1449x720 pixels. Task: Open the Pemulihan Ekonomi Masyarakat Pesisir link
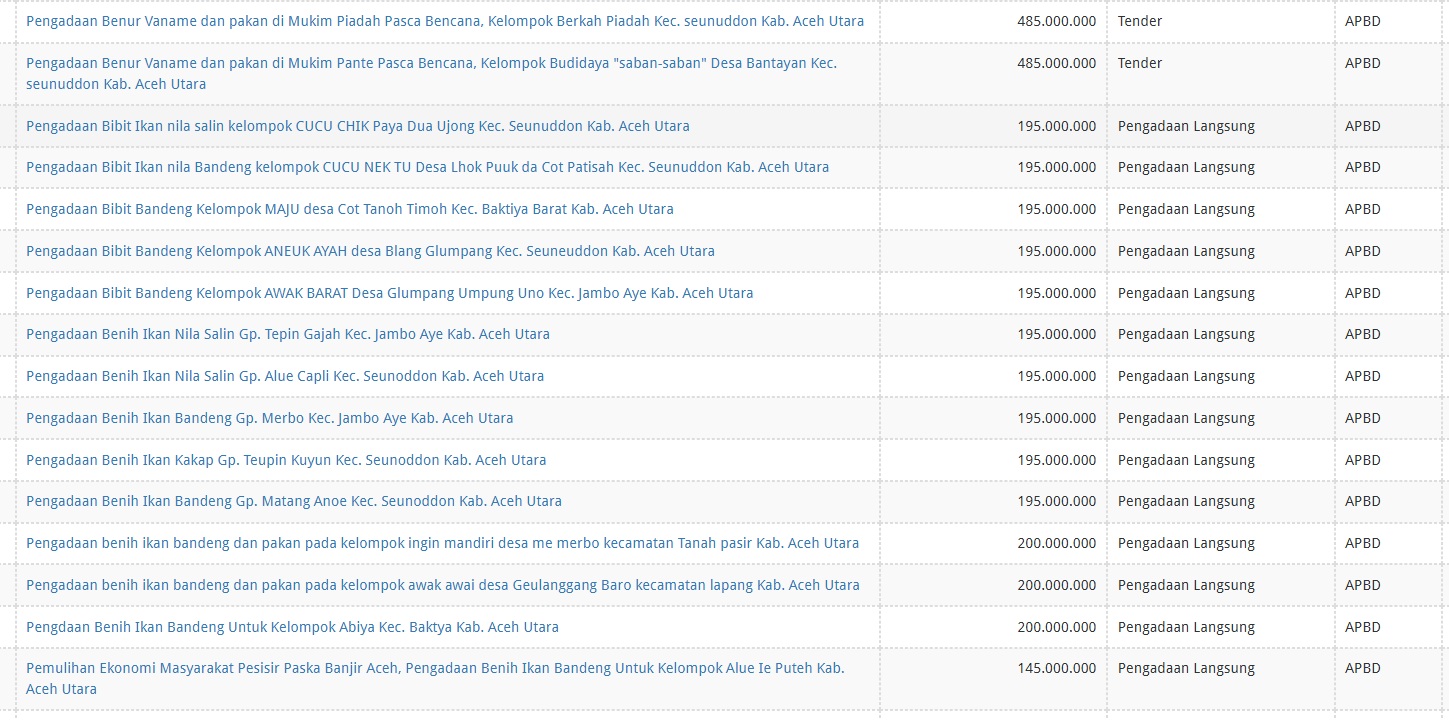click(435, 668)
